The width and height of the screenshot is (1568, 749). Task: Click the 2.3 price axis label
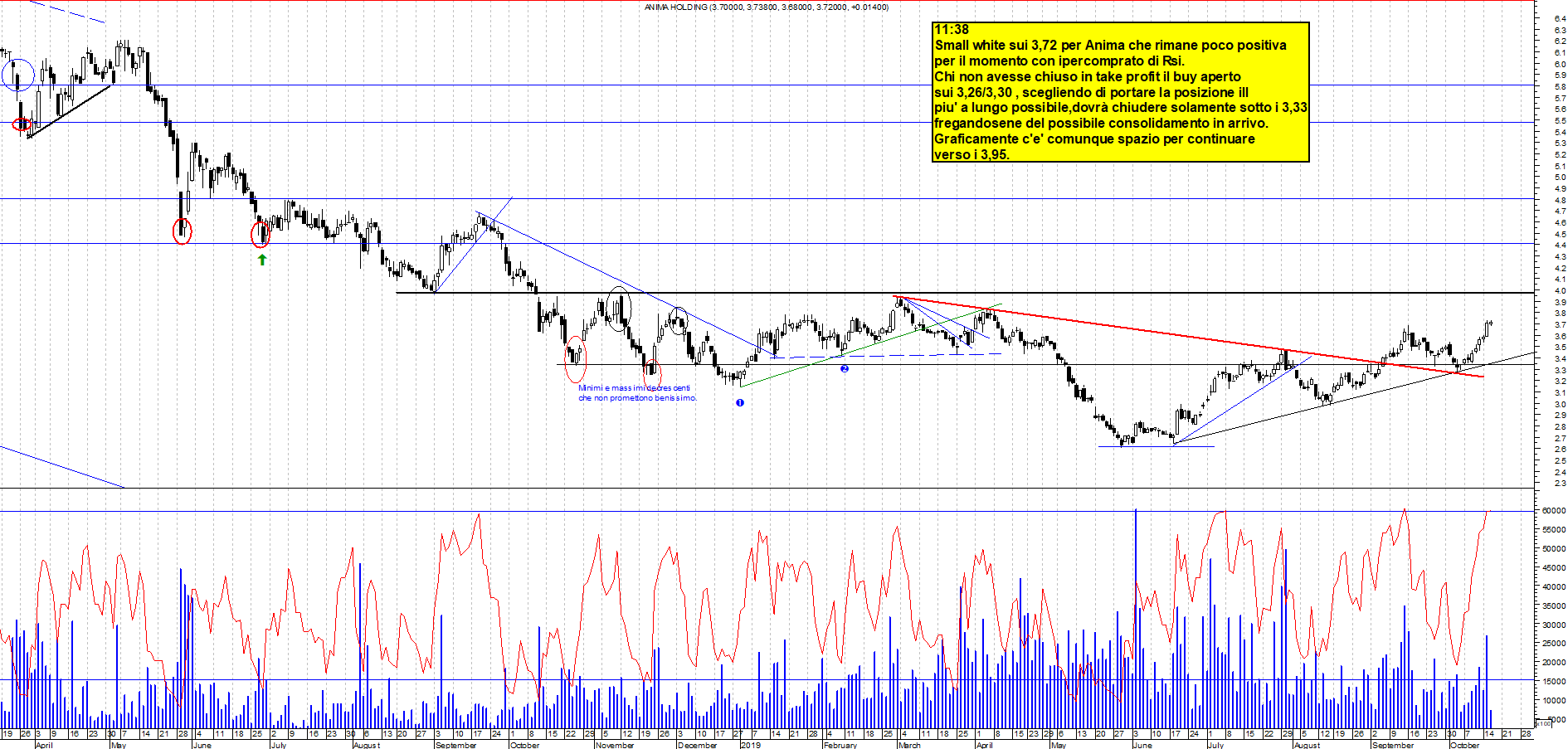coord(1560,483)
